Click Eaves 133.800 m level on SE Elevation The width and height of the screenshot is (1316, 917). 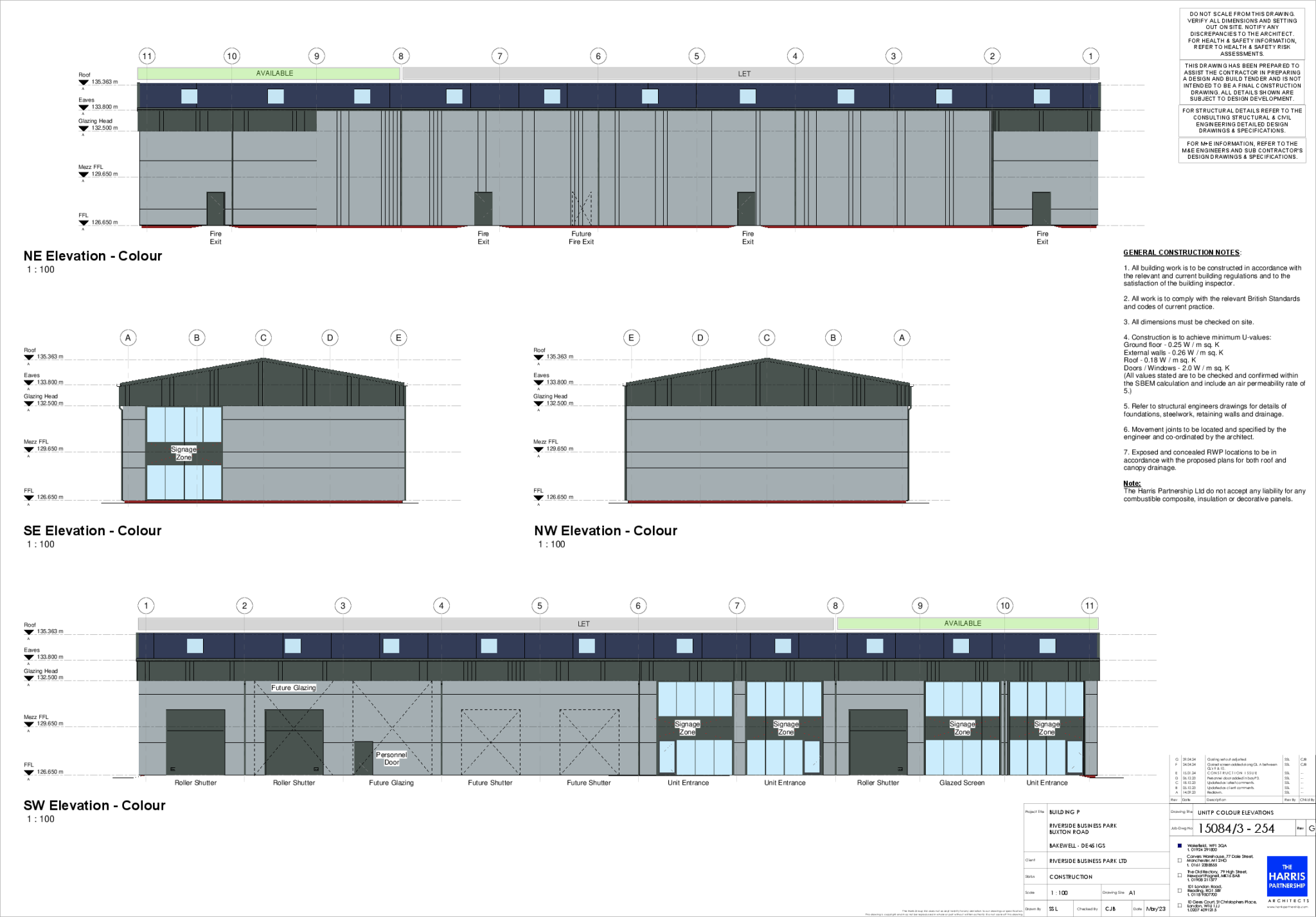pos(44,379)
